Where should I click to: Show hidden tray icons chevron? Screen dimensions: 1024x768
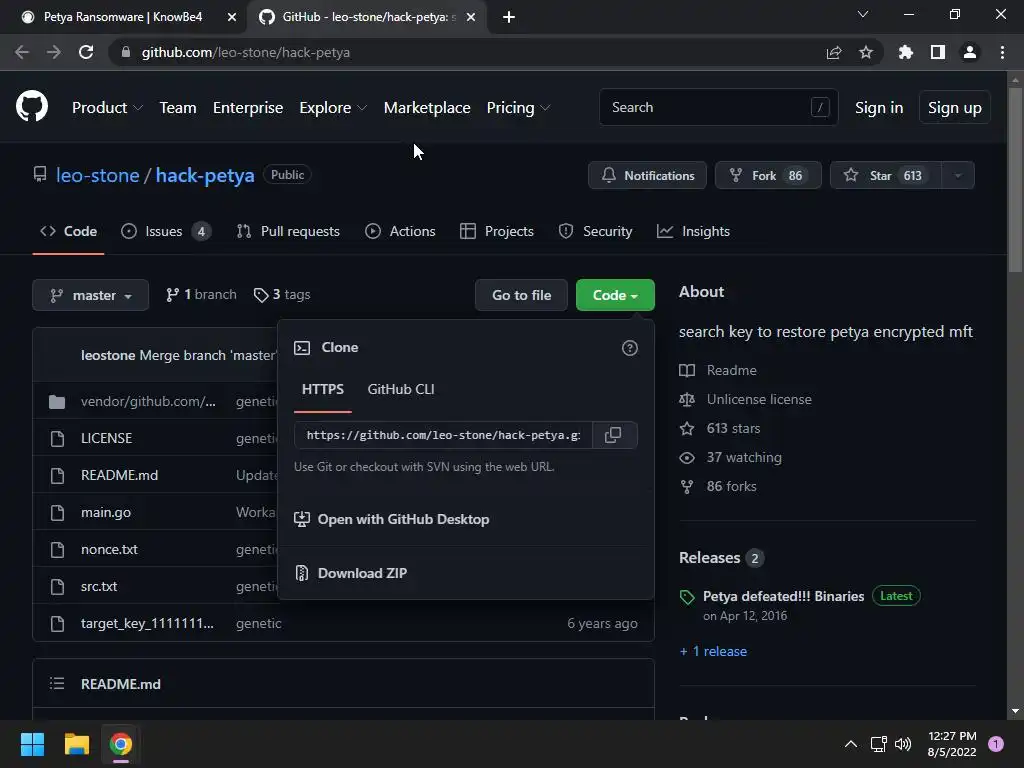[851, 744]
